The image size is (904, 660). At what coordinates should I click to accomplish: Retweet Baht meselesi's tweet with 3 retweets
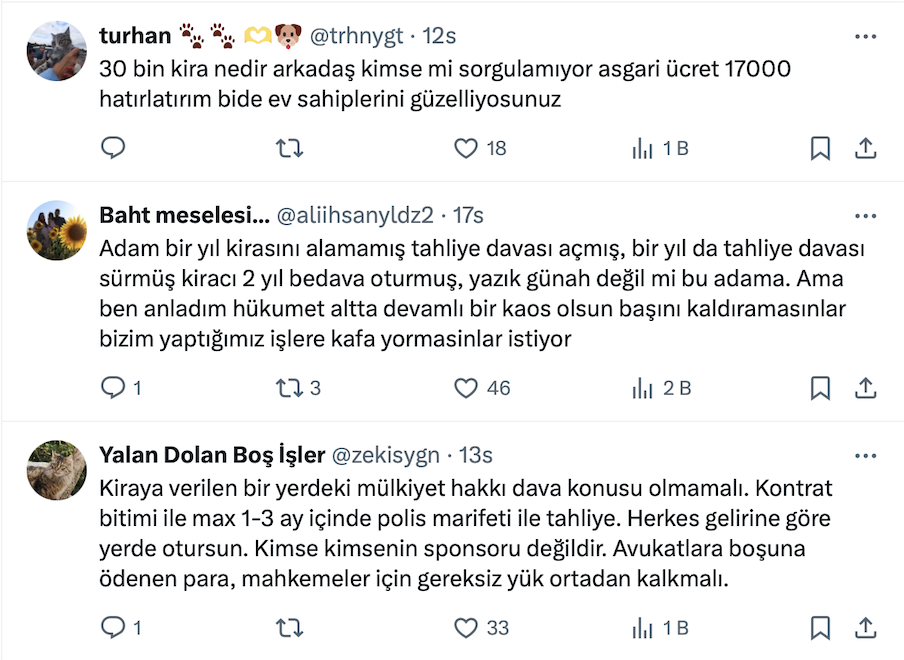coord(289,388)
